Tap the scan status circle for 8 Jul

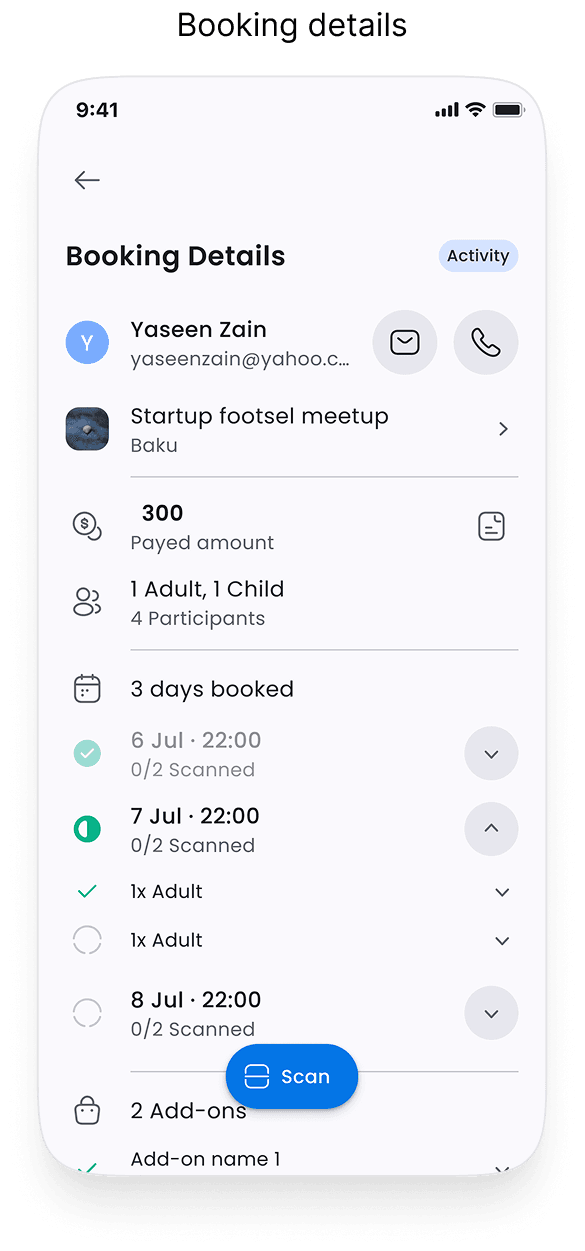[87, 1012]
